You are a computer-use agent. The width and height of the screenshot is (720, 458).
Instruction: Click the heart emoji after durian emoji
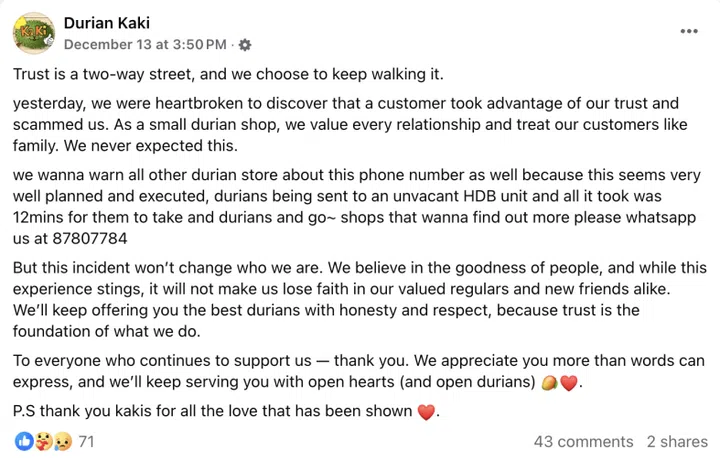(x=568, y=382)
